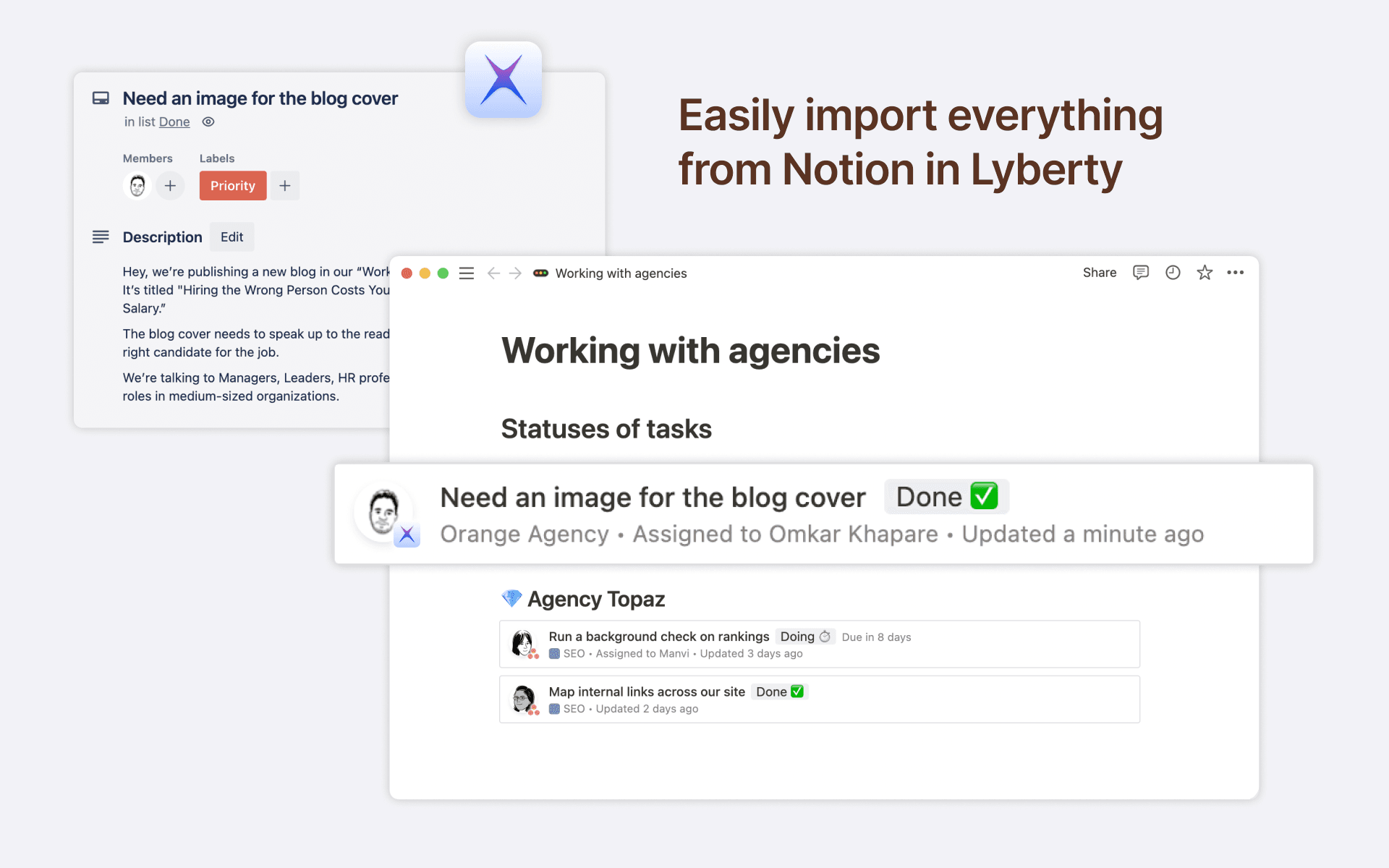Click the Members label on the Trello card
The image size is (1389, 868).
(x=148, y=158)
